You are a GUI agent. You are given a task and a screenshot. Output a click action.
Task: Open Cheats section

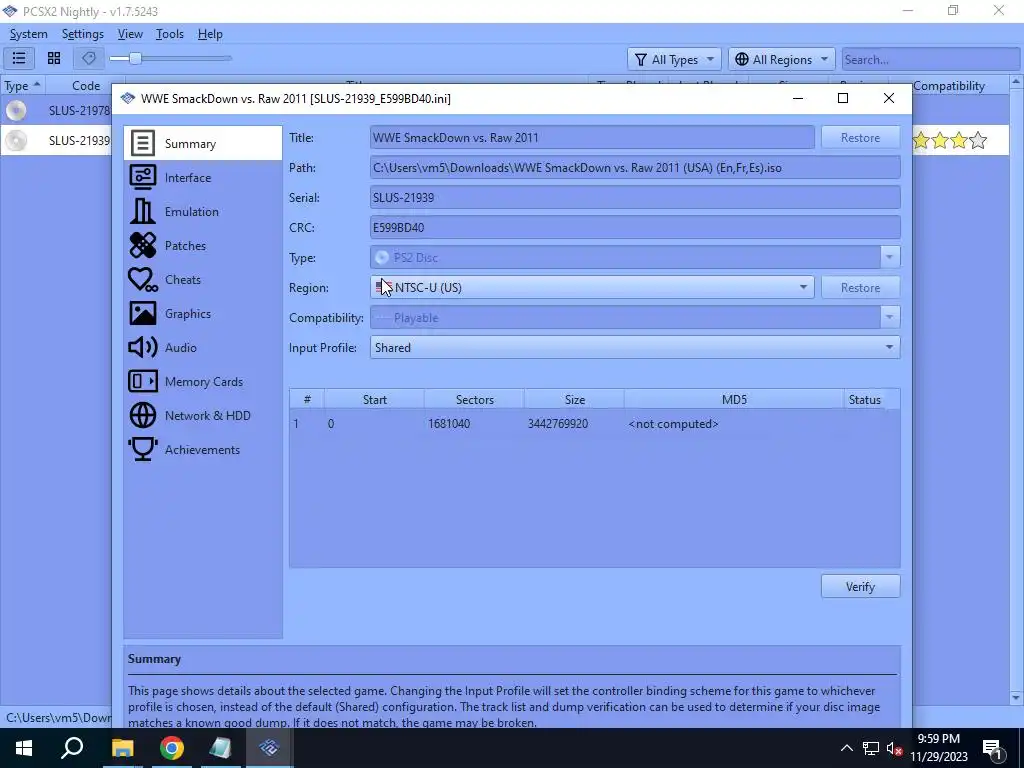(202, 280)
